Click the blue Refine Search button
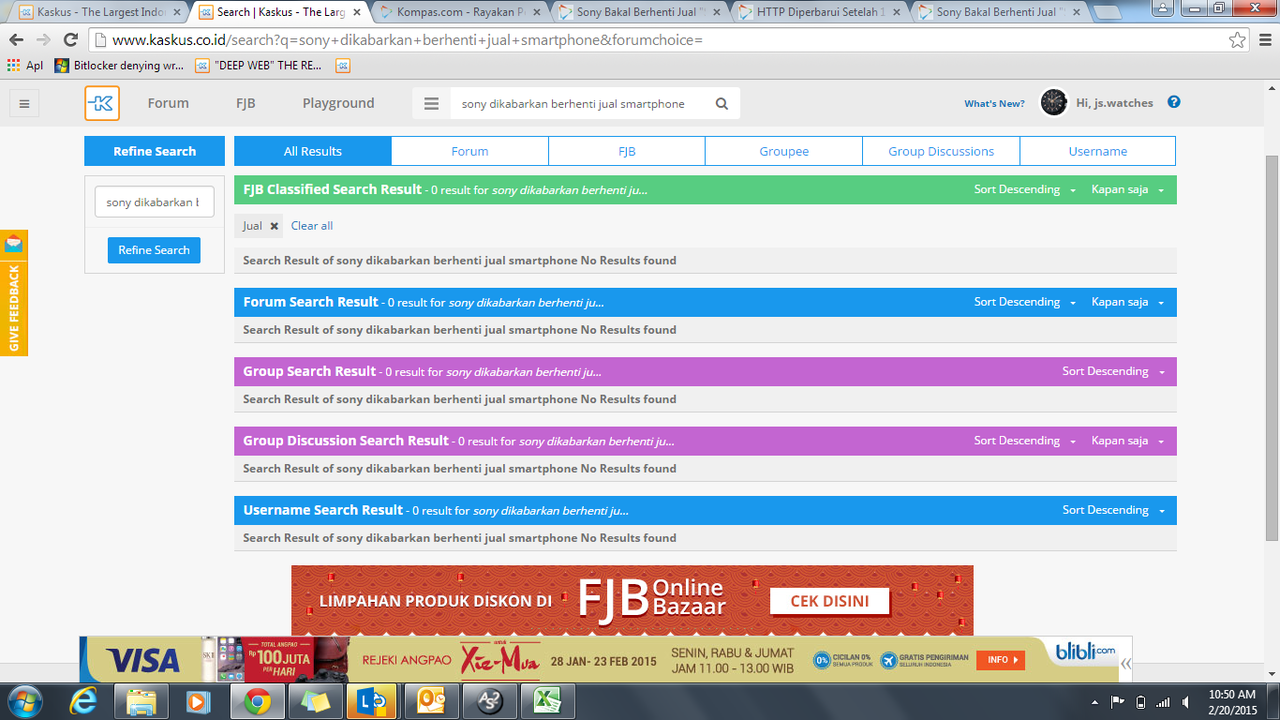 click(154, 250)
